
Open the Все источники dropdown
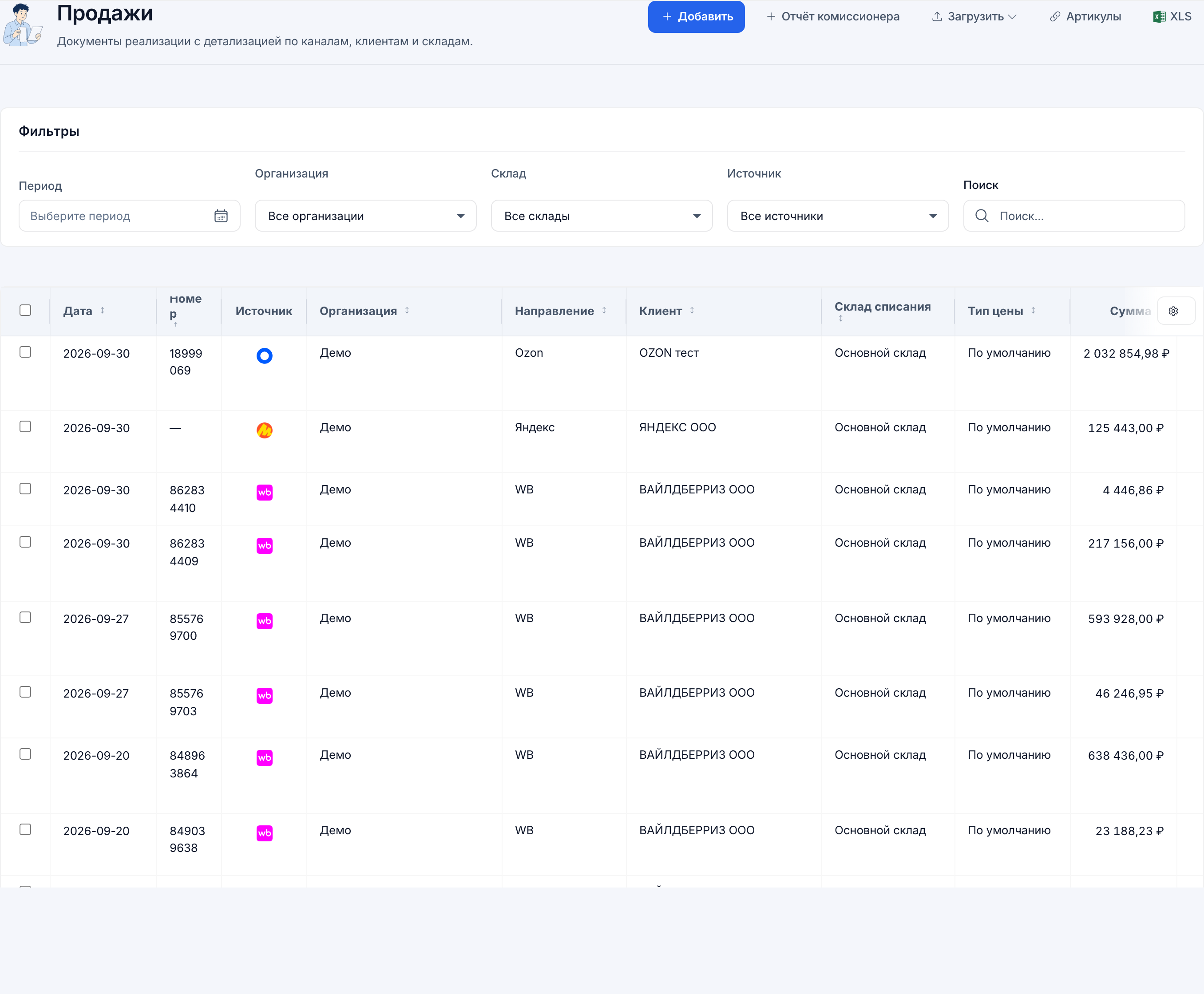837,216
